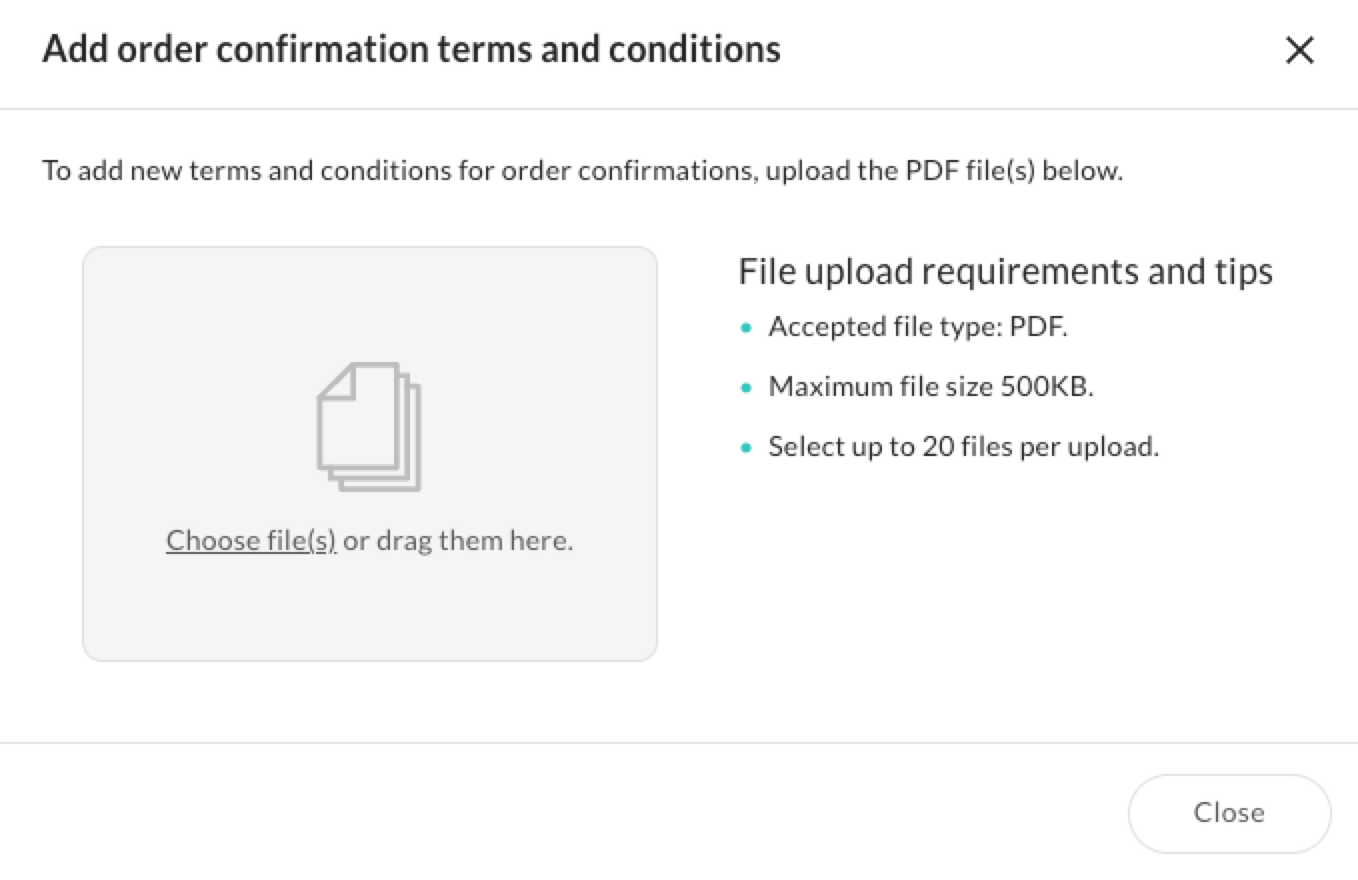
Task: Click the underlined Choose file(s) label
Action: pyautogui.click(x=250, y=539)
